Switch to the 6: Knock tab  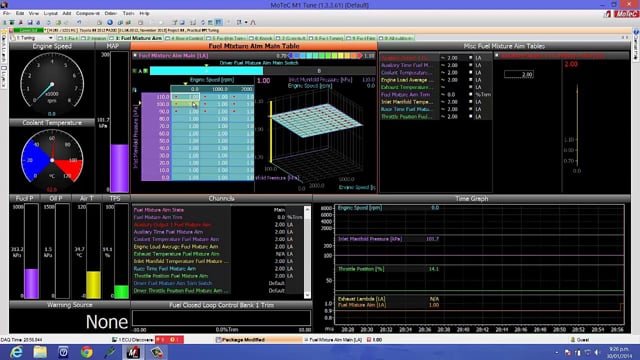click(x=261, y=38)
